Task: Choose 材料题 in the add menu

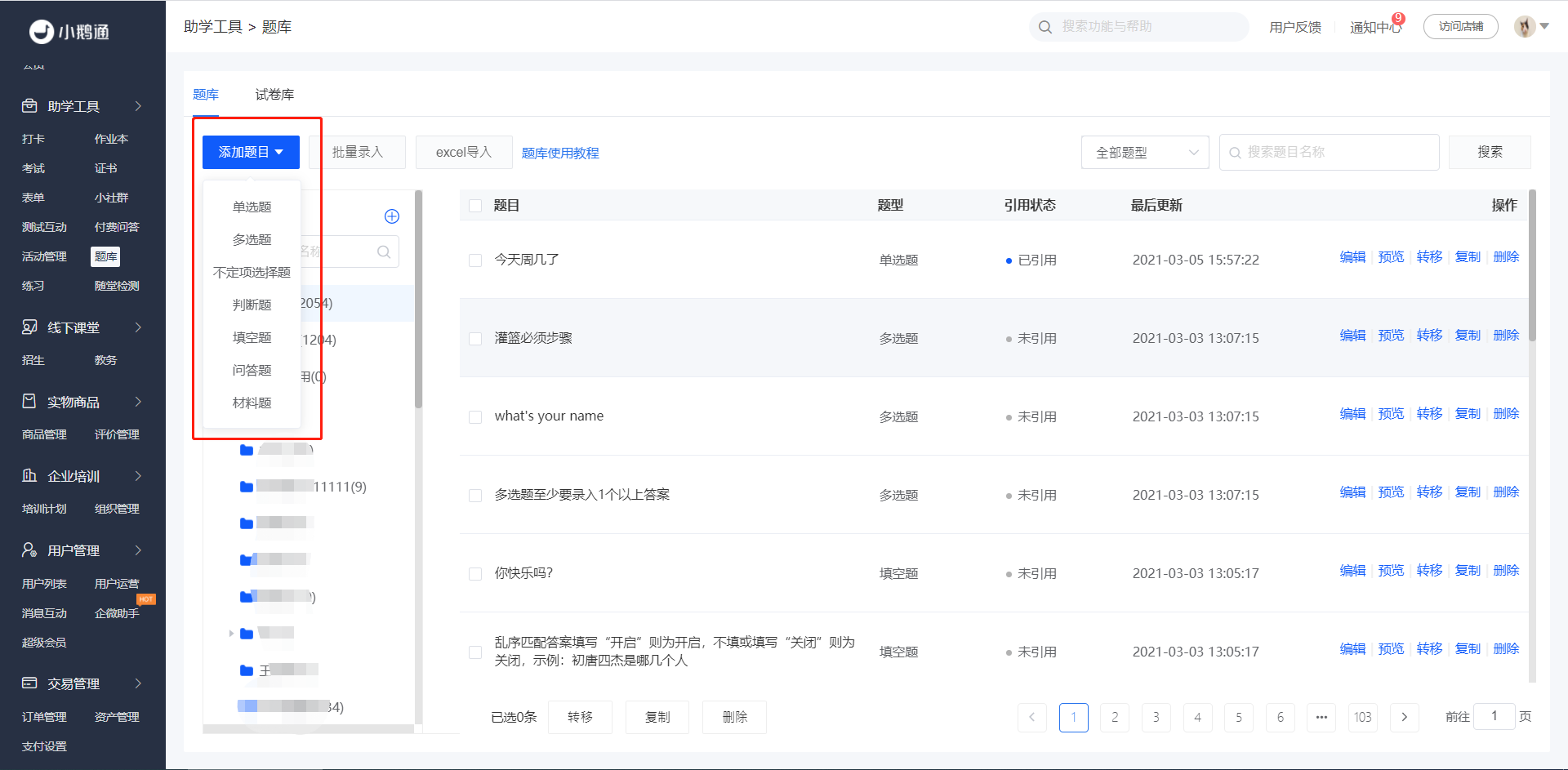Action: click(252, 403)
